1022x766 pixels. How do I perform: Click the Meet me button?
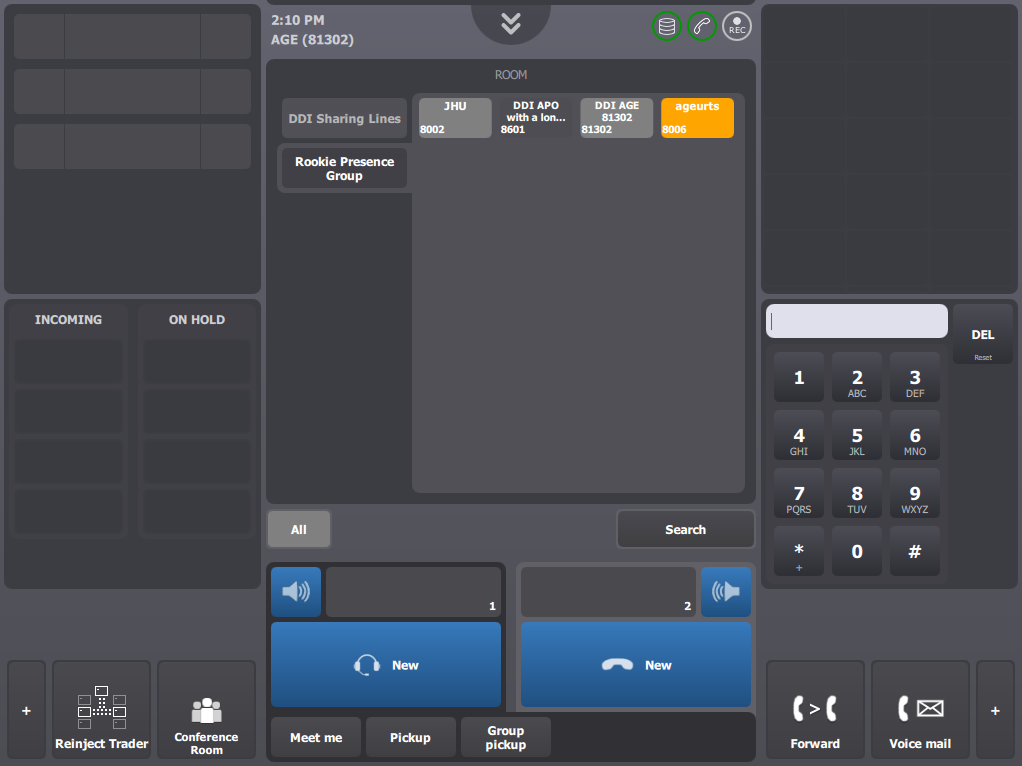click(316, 737)
